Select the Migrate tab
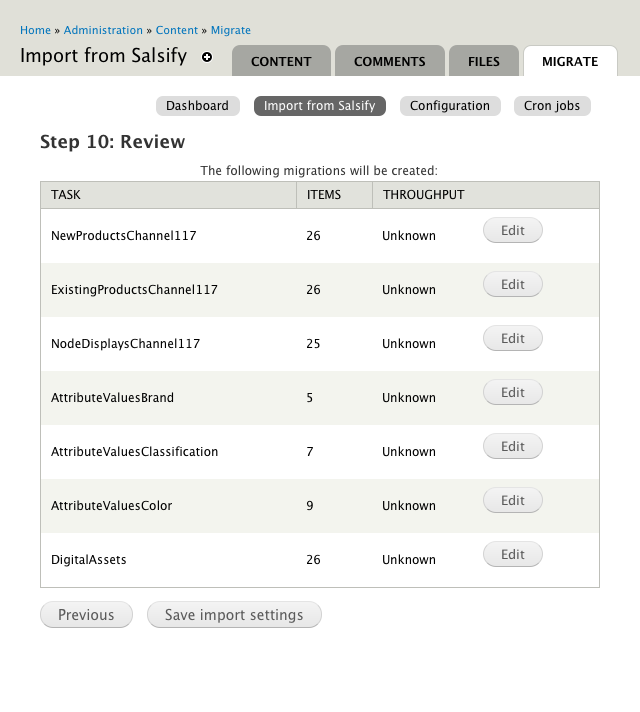This screenshot has width=640, height=712. (x=570, y=61)
